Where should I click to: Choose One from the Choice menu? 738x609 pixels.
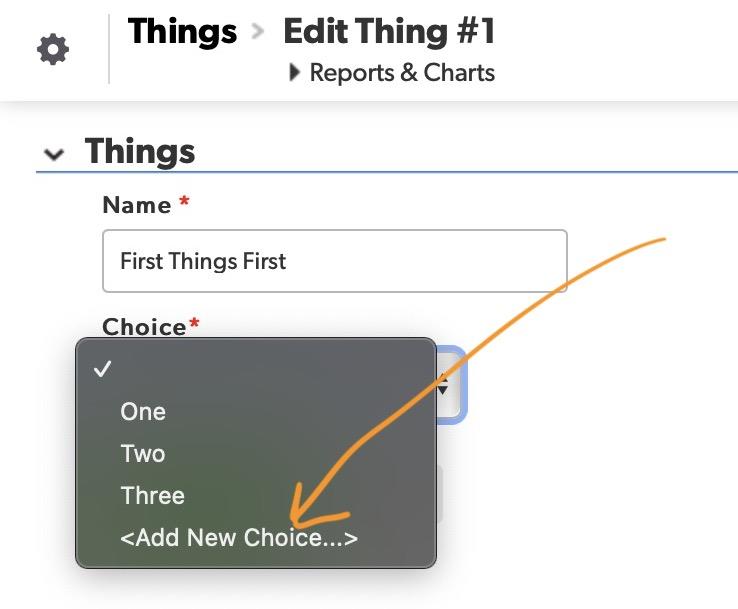143,411
